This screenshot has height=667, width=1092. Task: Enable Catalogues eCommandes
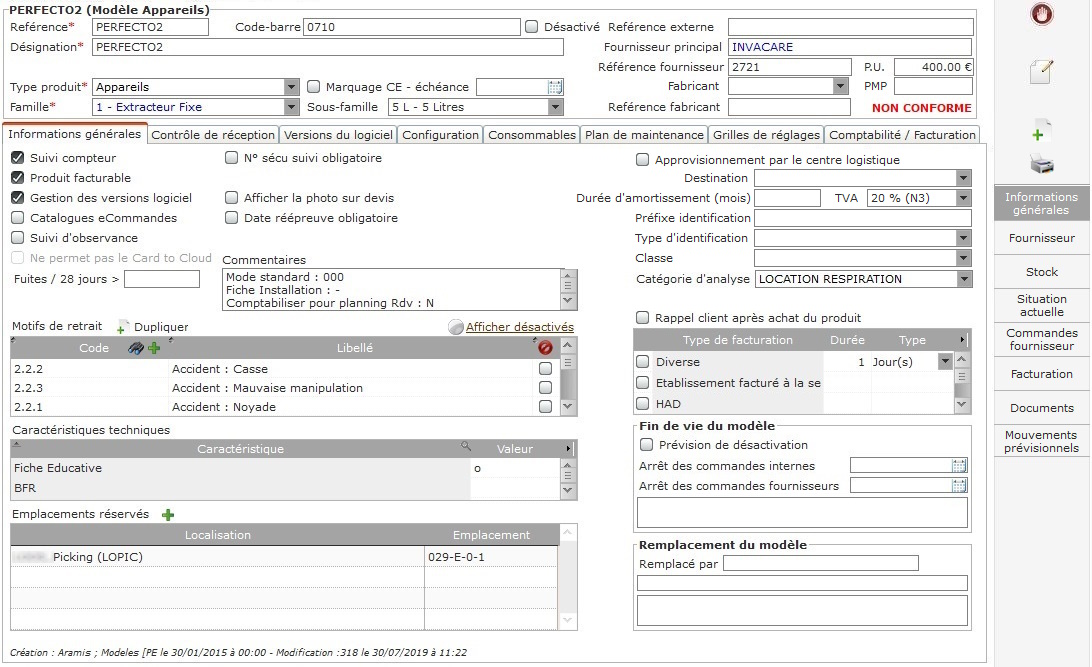pos(17,218)
